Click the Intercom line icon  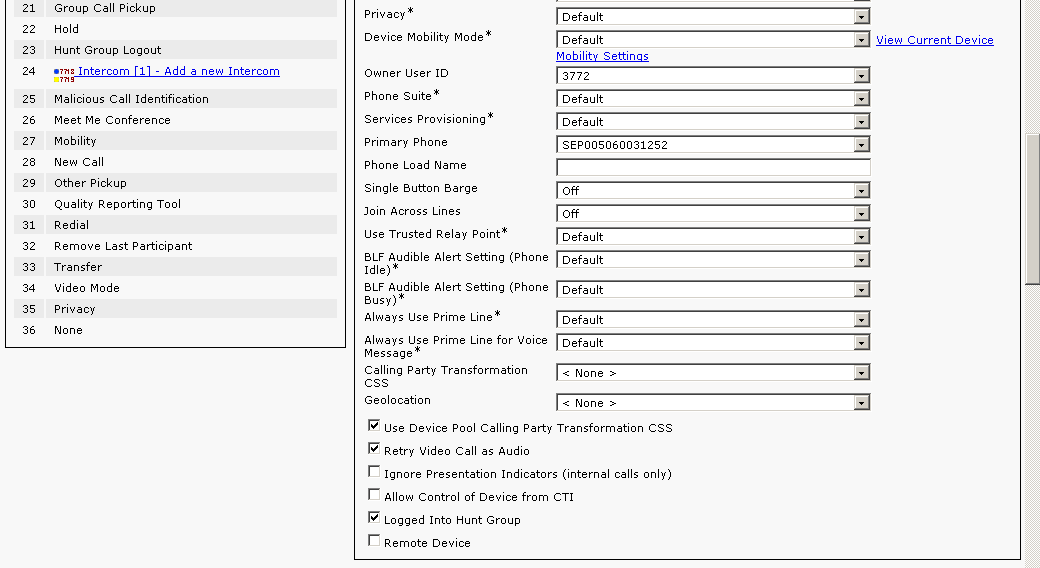pyautogui.click(x=64, y=74)
